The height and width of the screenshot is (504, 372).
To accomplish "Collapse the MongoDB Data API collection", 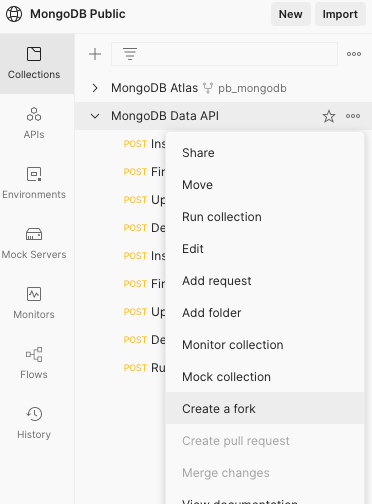I will pyautogui.click(x=95, y=116).
